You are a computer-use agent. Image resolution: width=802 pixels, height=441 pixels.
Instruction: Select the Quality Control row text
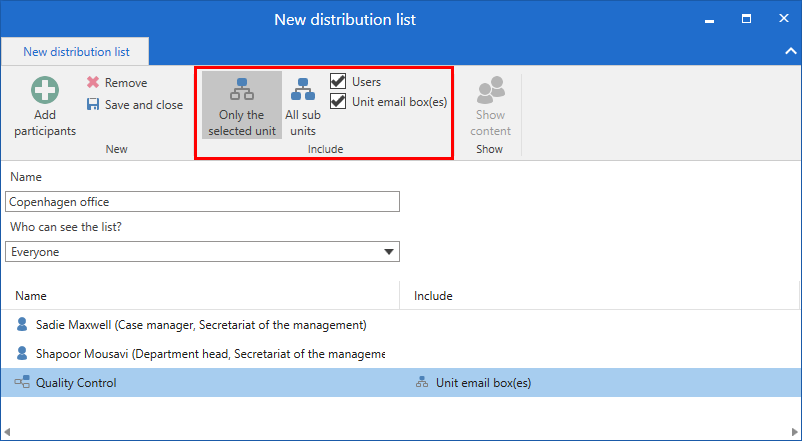pos(76,383)
